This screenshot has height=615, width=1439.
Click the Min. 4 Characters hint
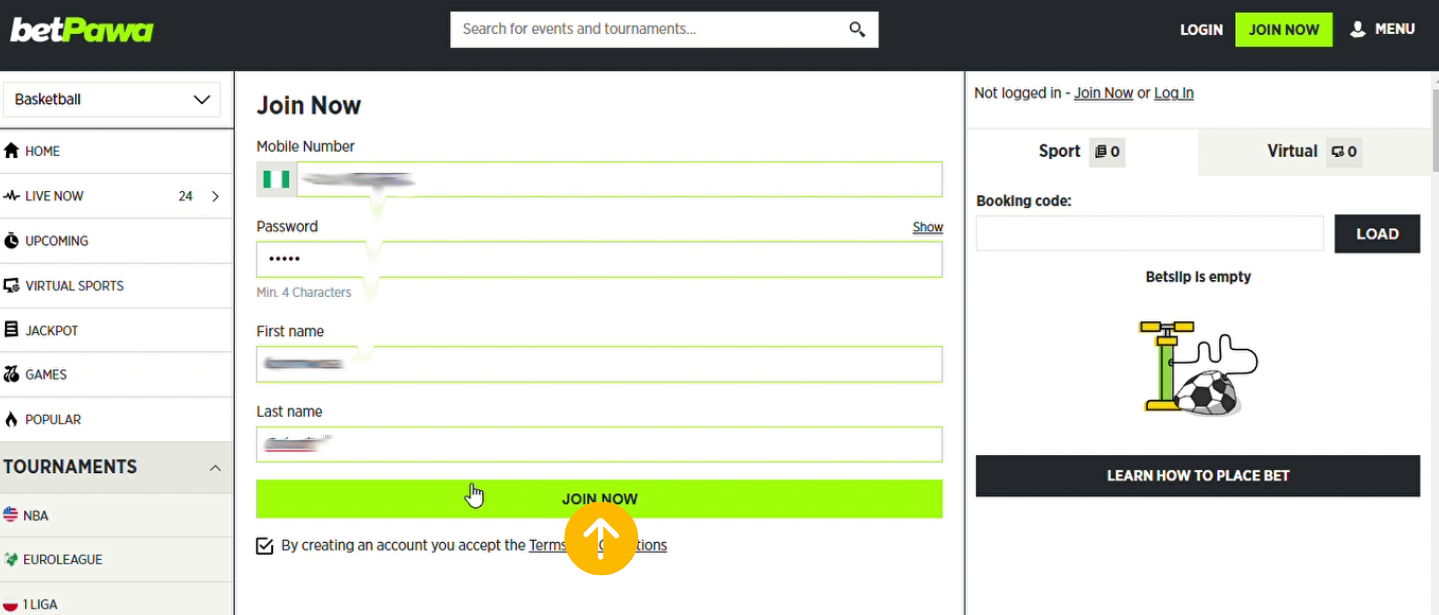304,293
